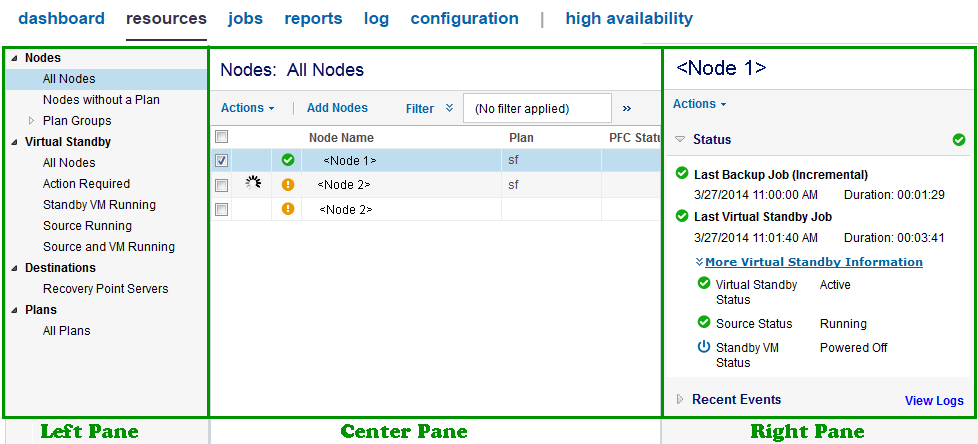Screen dimensions: 978x444
Task: Click green check beside Last Backup Job
Action: click(682, 174)
